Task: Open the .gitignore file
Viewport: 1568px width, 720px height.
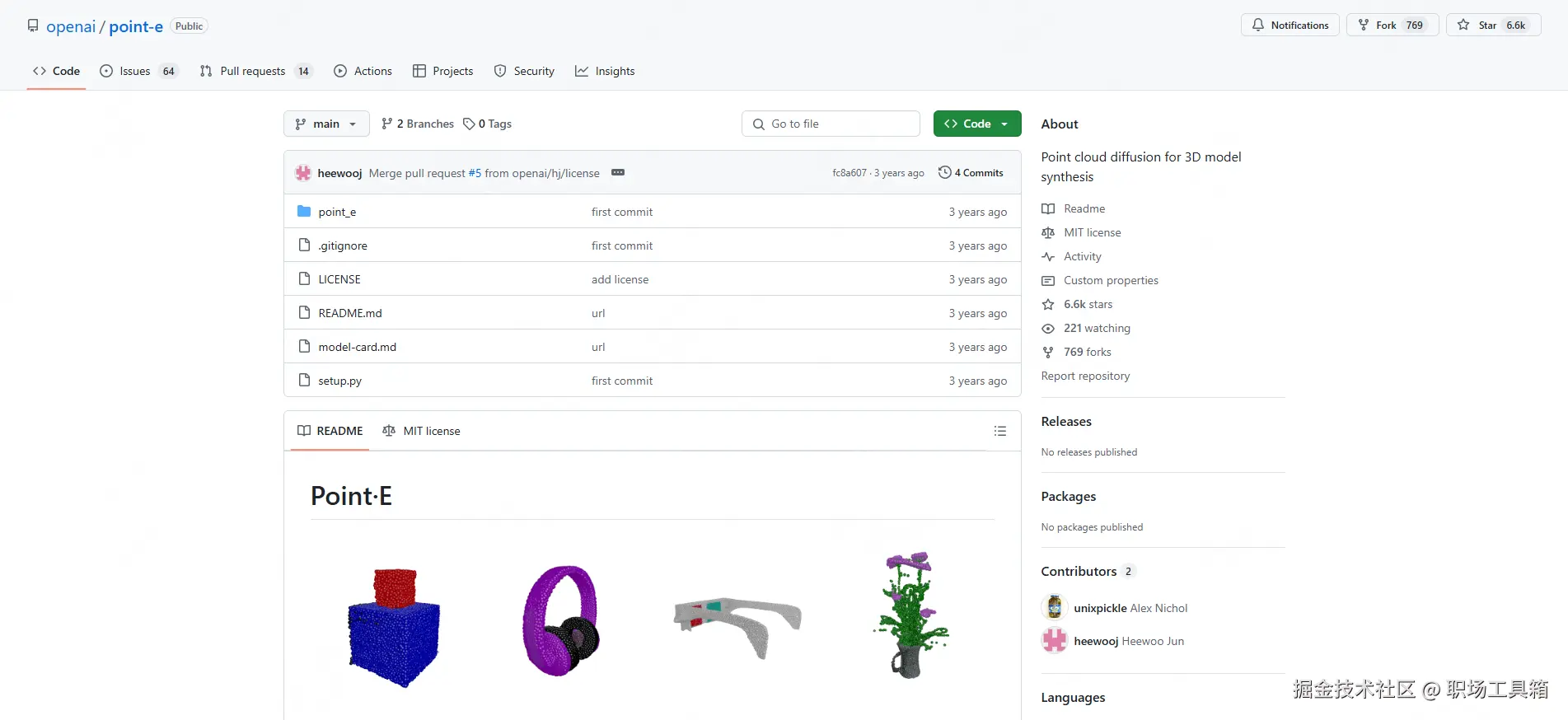Action: click(x=343, y=245)
